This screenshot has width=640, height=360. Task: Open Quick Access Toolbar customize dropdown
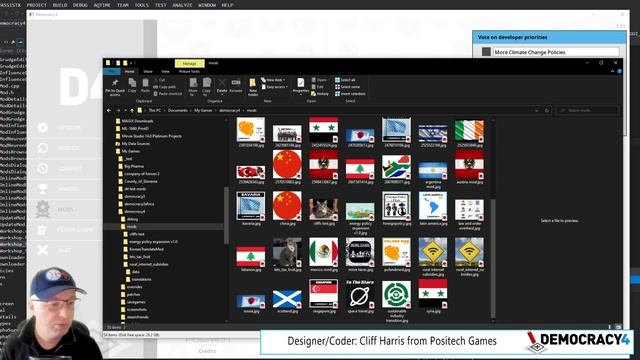pos(132,63)
